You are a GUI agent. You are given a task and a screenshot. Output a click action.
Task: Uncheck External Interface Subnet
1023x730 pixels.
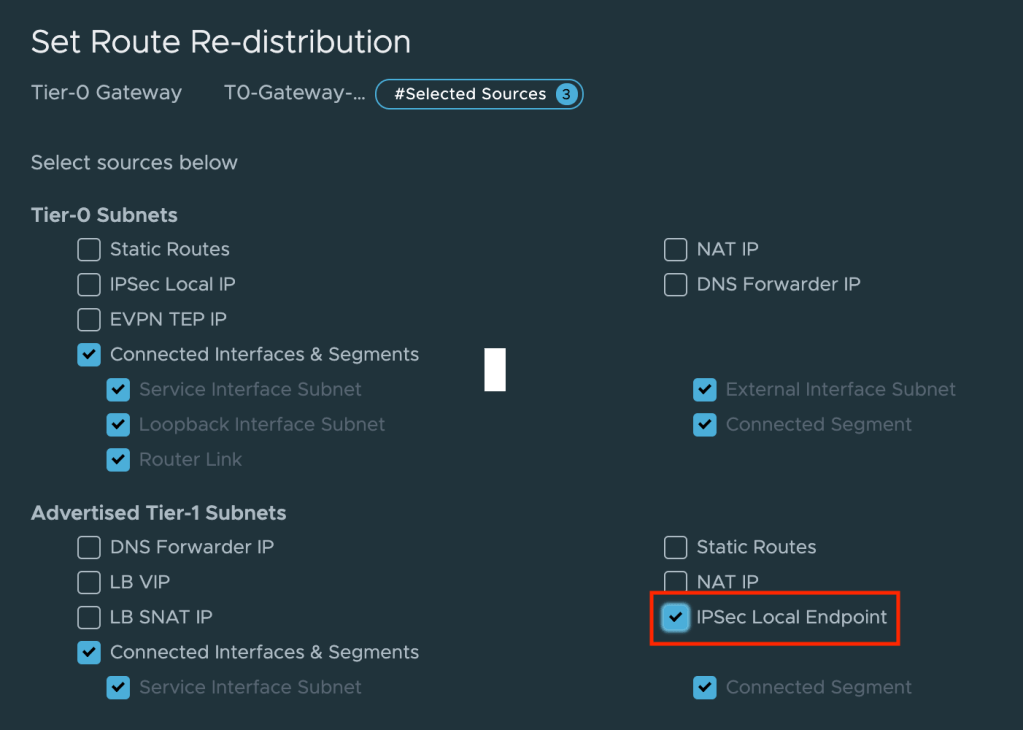coord(705,389)
